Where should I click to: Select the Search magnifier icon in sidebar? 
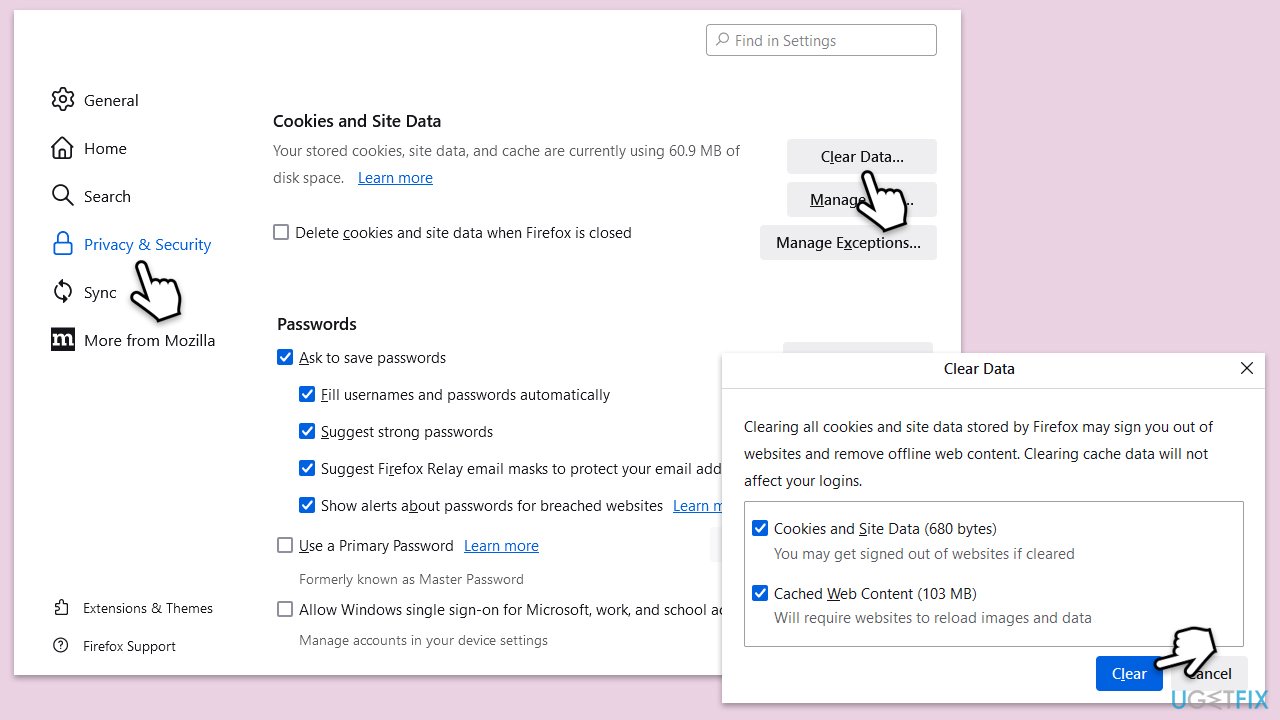(63, 196)
